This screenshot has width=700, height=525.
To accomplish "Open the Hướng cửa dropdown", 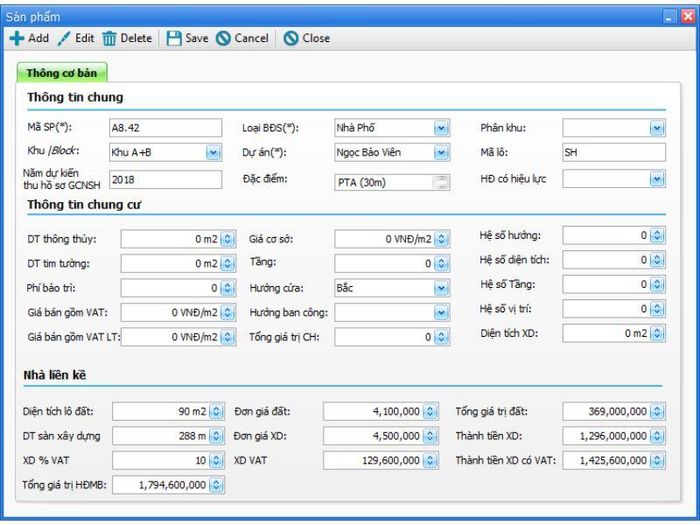I will coord(441,288).
